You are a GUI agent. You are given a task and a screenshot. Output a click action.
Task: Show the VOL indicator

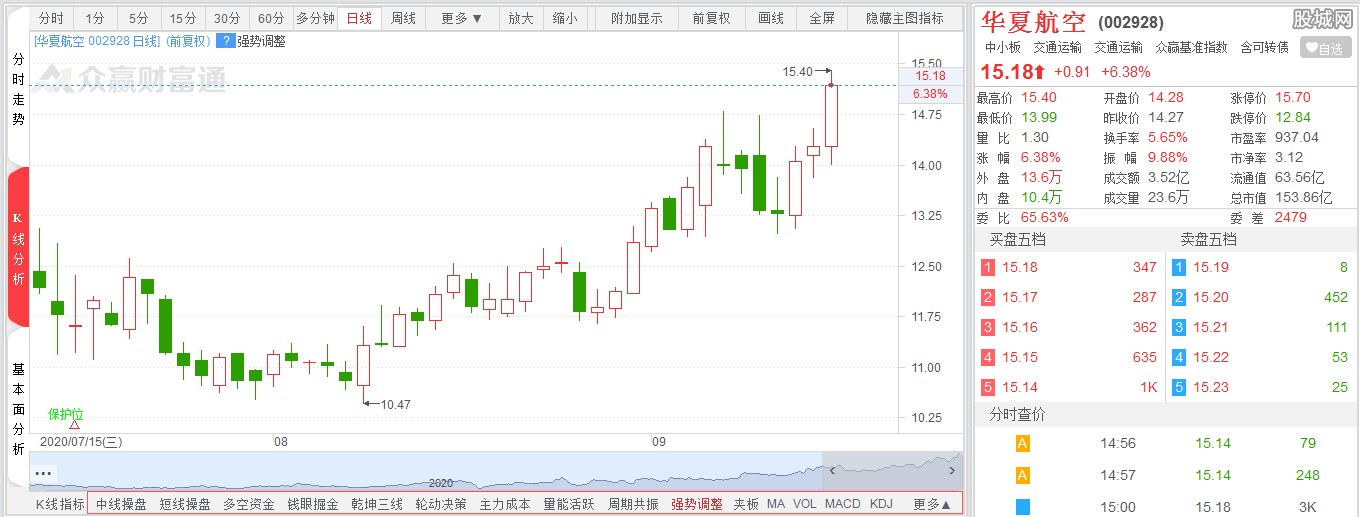[x=805, y=504]
